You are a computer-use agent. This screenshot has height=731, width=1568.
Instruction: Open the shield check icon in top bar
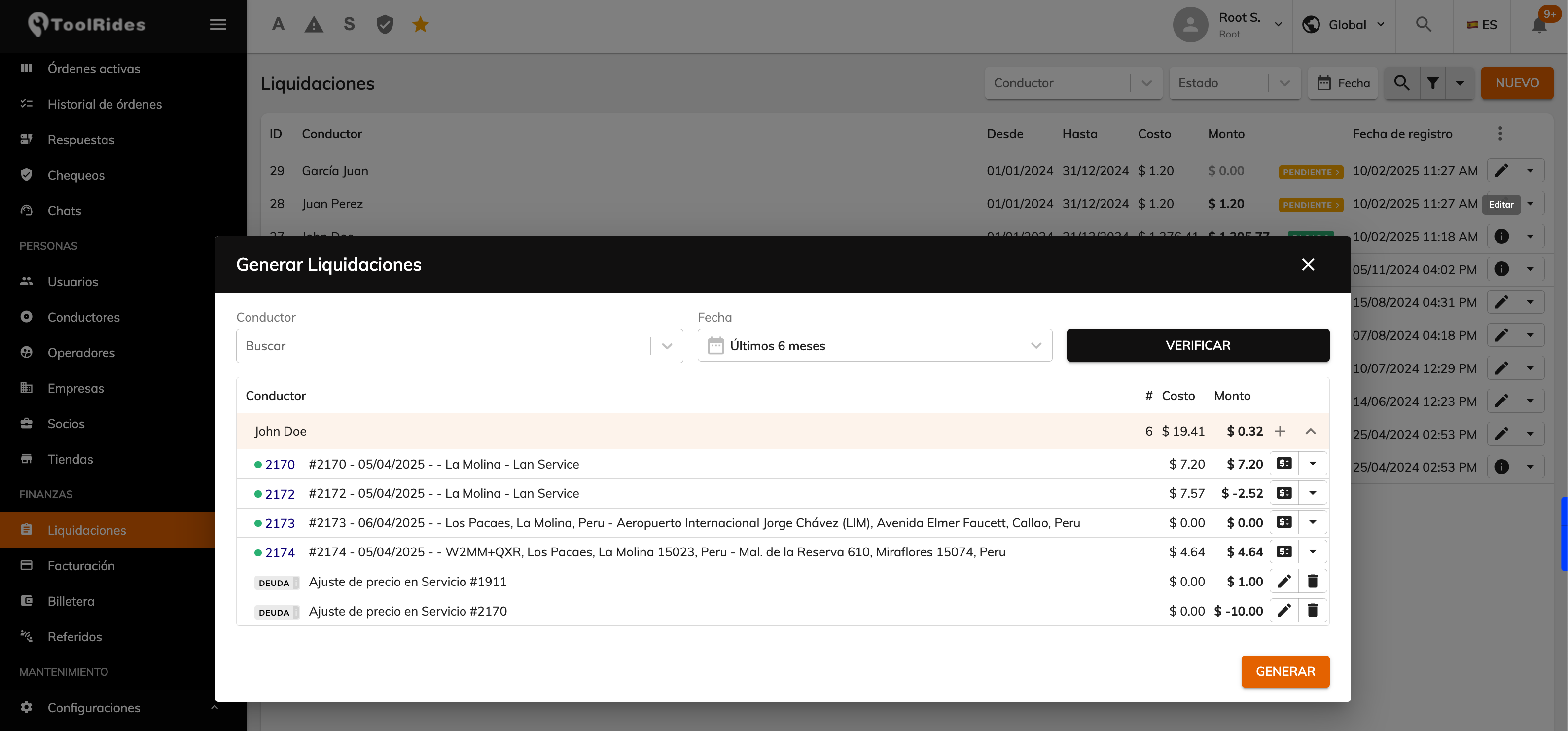385,24
